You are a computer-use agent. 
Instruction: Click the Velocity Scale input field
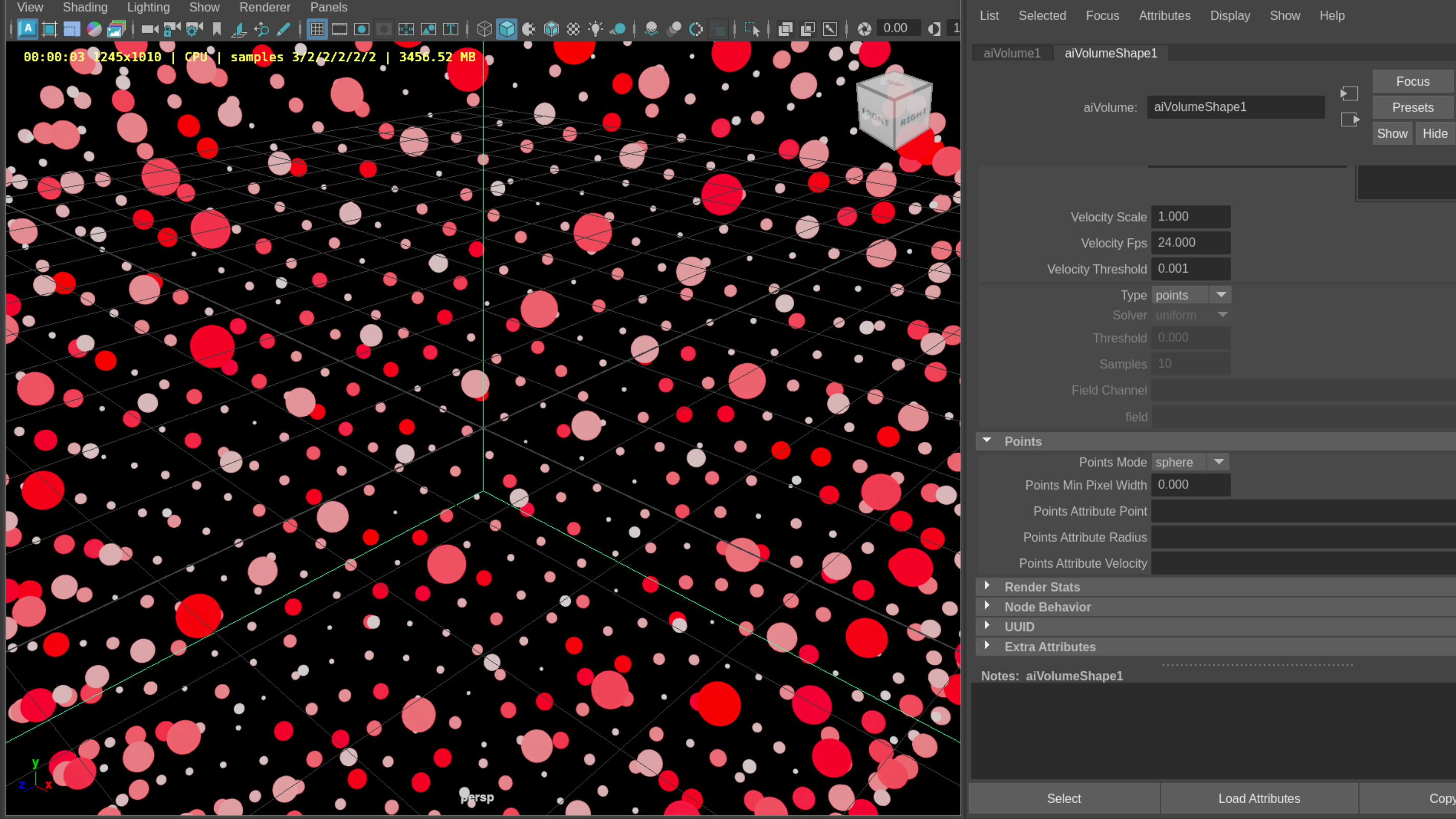1190,217
